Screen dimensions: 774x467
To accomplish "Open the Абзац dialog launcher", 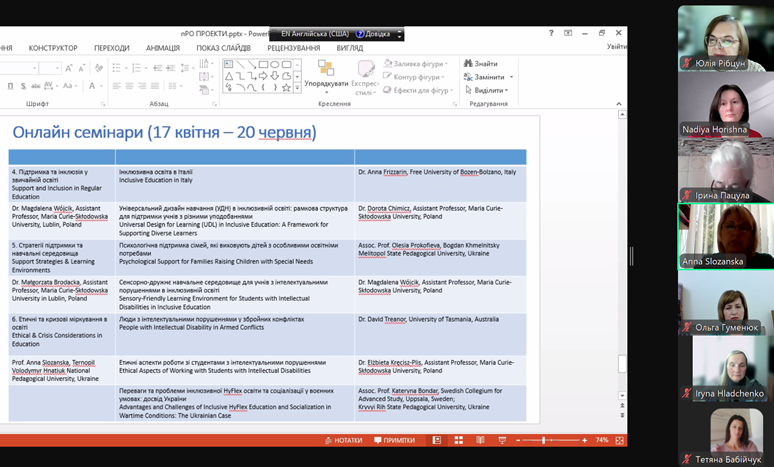I will [x=215, y=104].
